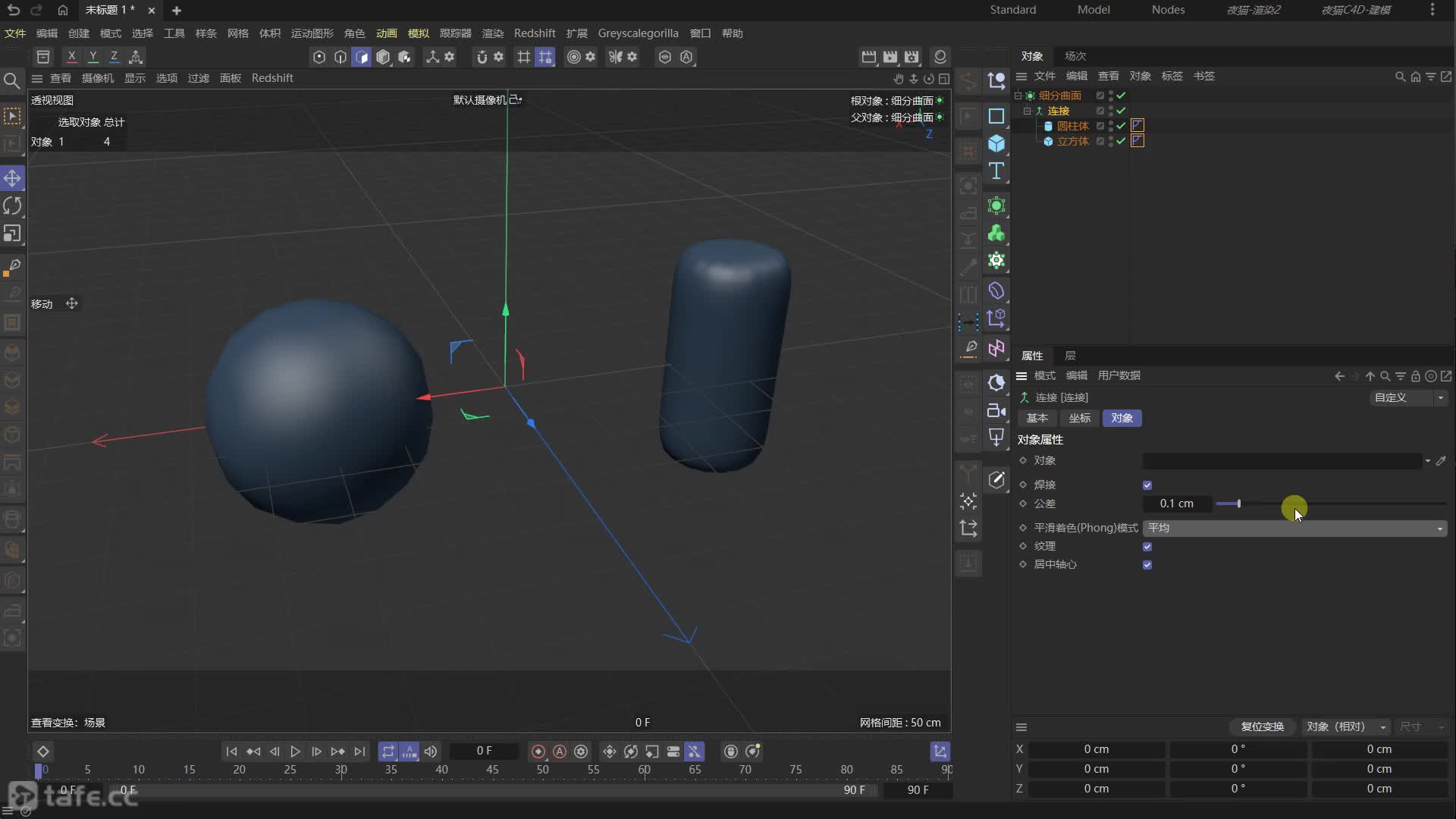
Task: Adjust the 公差 slider
Action: point(1332,504)
